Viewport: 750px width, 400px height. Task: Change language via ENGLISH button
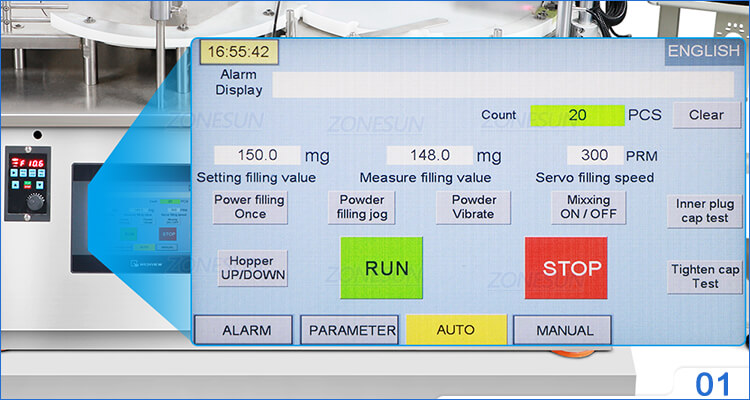704,51
